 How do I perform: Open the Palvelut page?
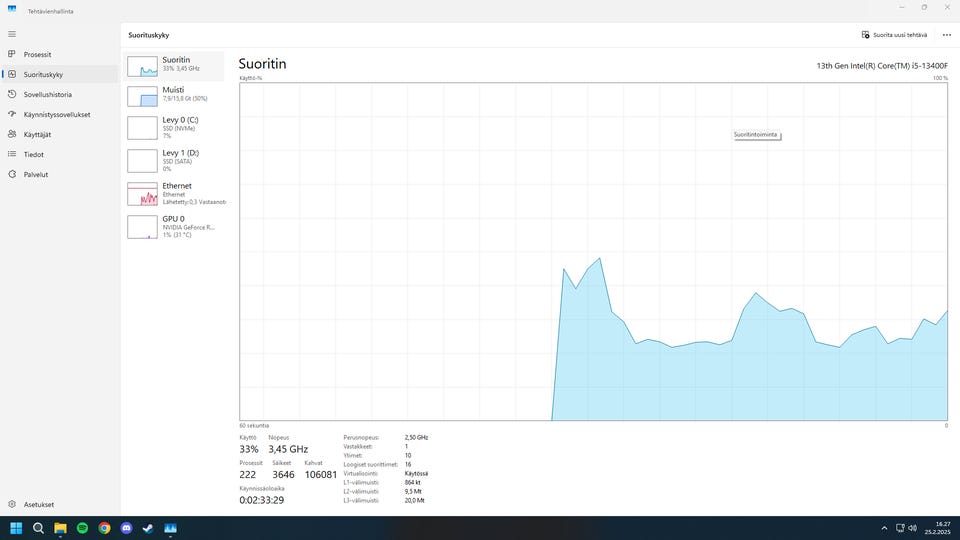(59, 174)
